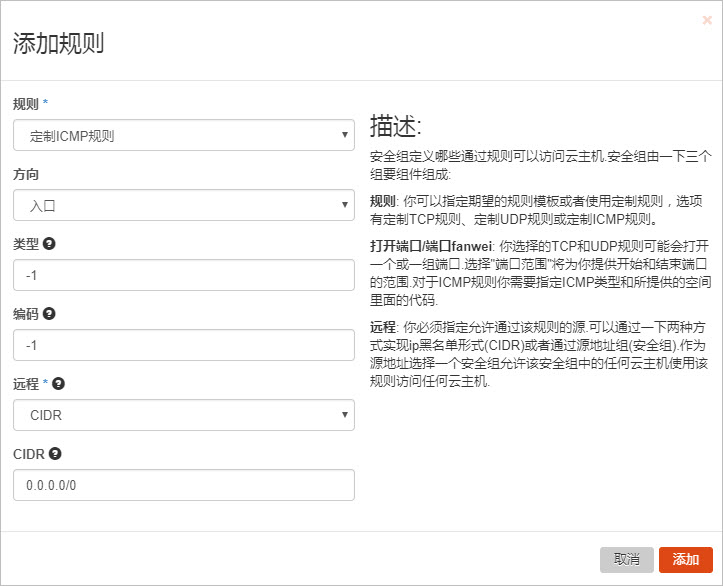Show the help tooltip icon for 远程
Viewport: 723px width, 586px height.
(x=58, y=383)
